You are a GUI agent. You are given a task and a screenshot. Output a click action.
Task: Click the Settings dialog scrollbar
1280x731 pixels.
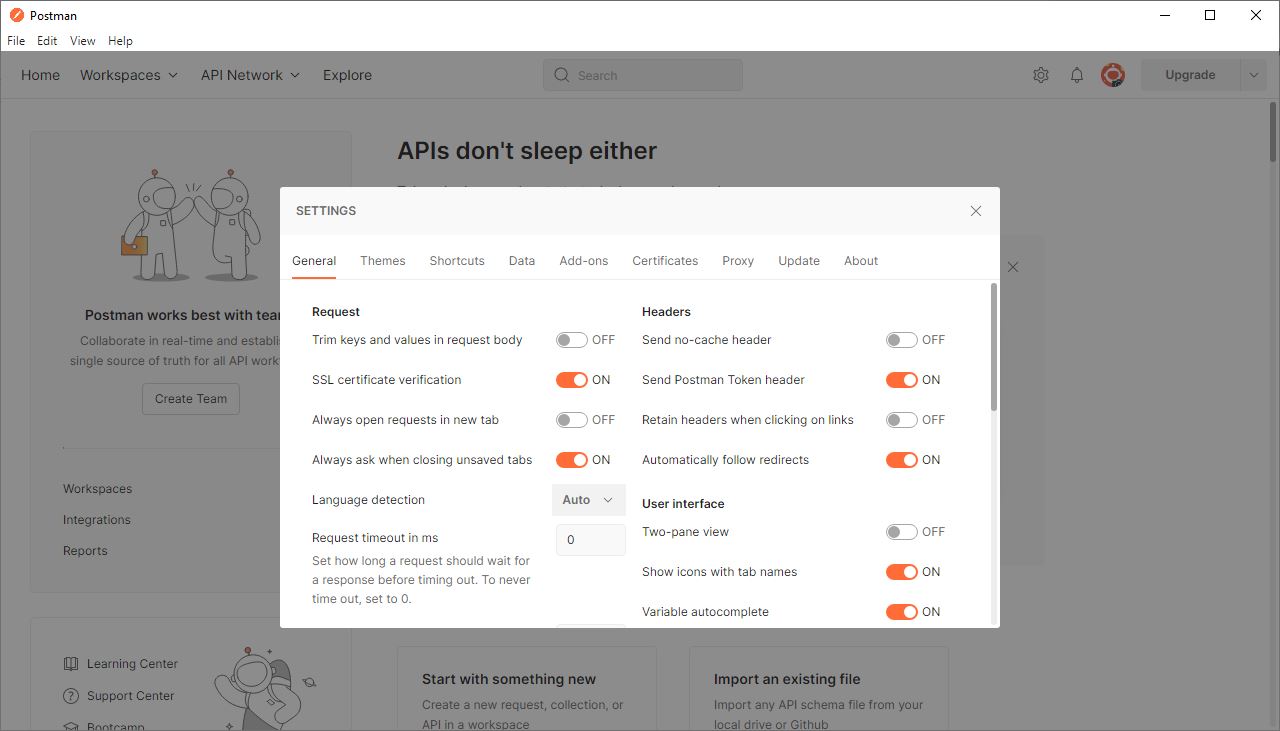click(994, 347)
